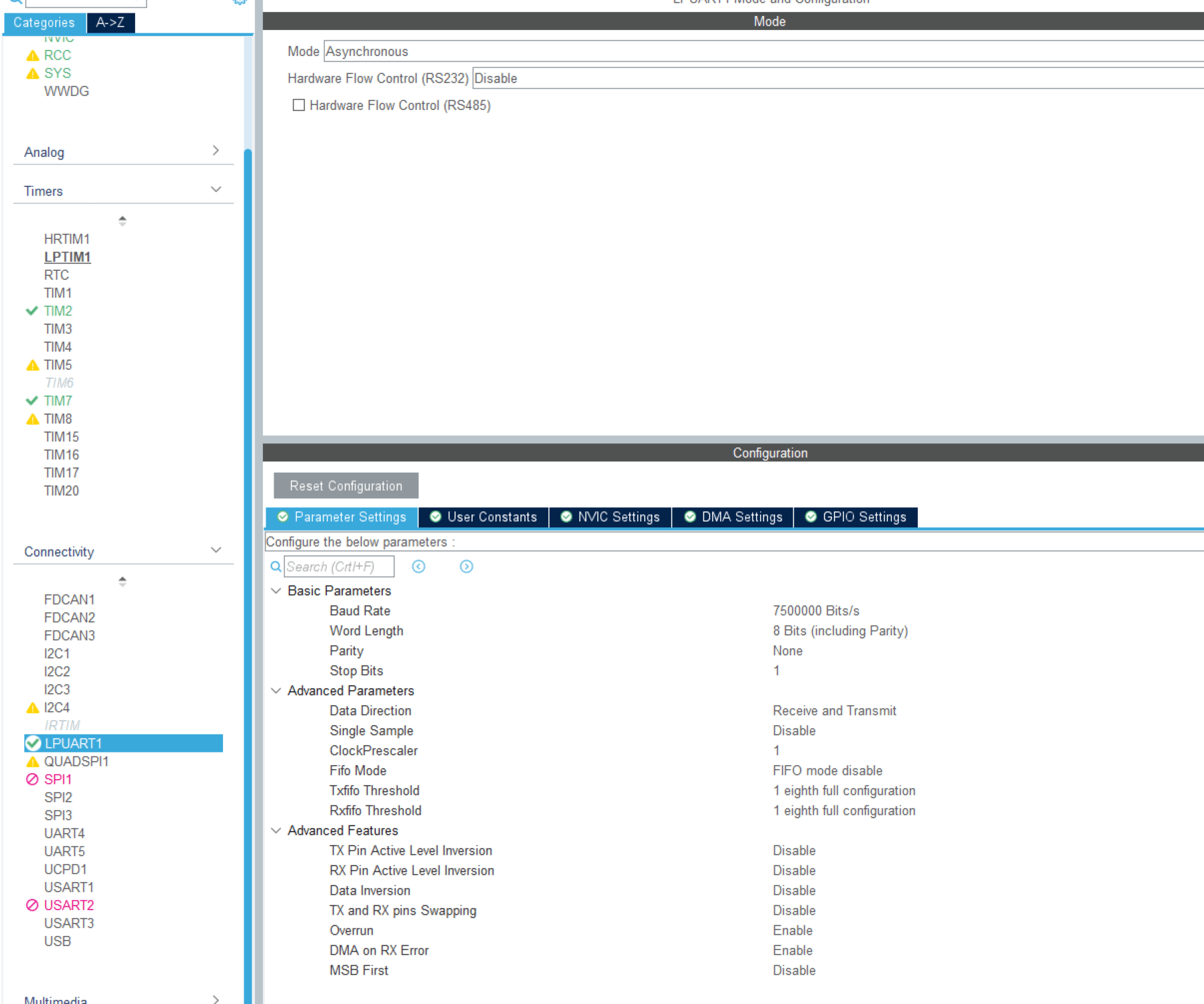Collapse the Advanced Features group
The image size is (1204, 1004).
click(x=276, y=831)
